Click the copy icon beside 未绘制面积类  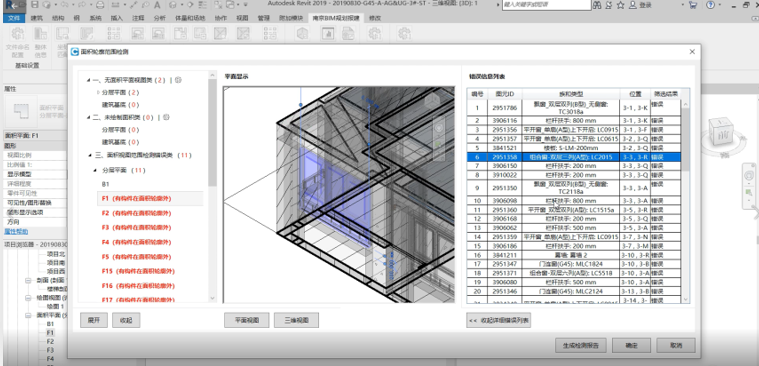pos(166,117)
